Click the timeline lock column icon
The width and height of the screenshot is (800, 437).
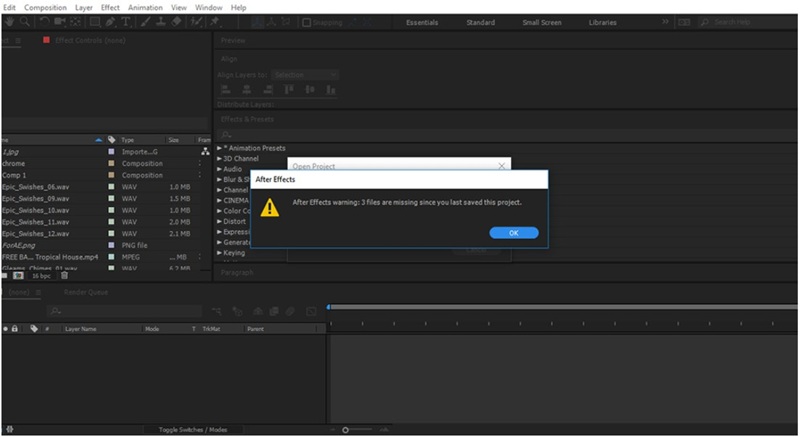pos(15,329)
